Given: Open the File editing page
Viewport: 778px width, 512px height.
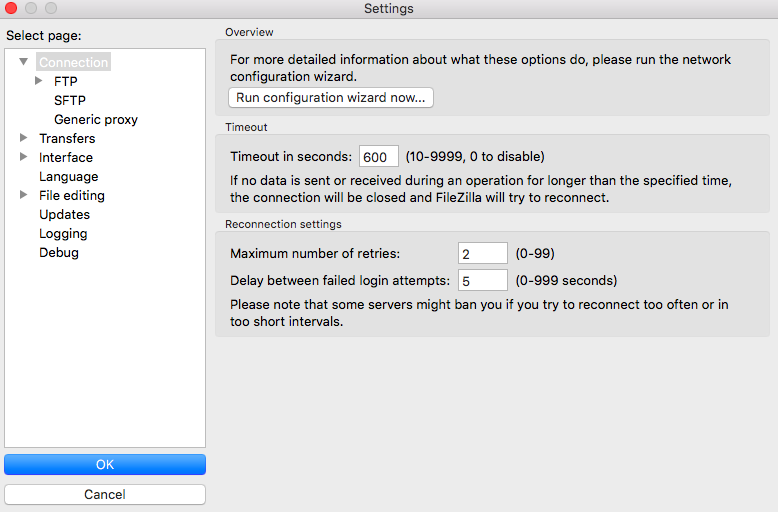Looking at the screenshot, I should coord(72,195).
